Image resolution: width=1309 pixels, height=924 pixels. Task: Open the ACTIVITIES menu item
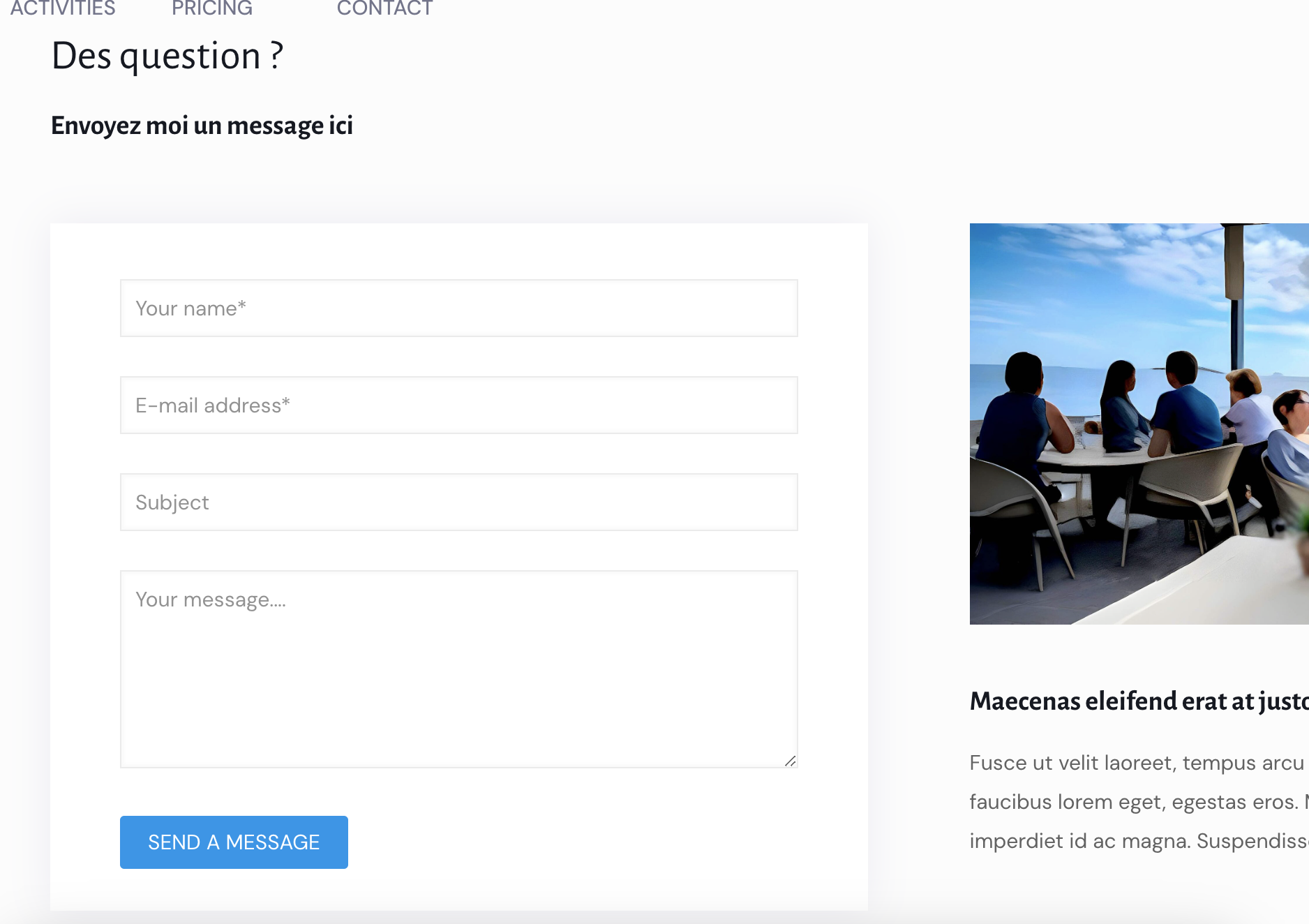[63, 8]
